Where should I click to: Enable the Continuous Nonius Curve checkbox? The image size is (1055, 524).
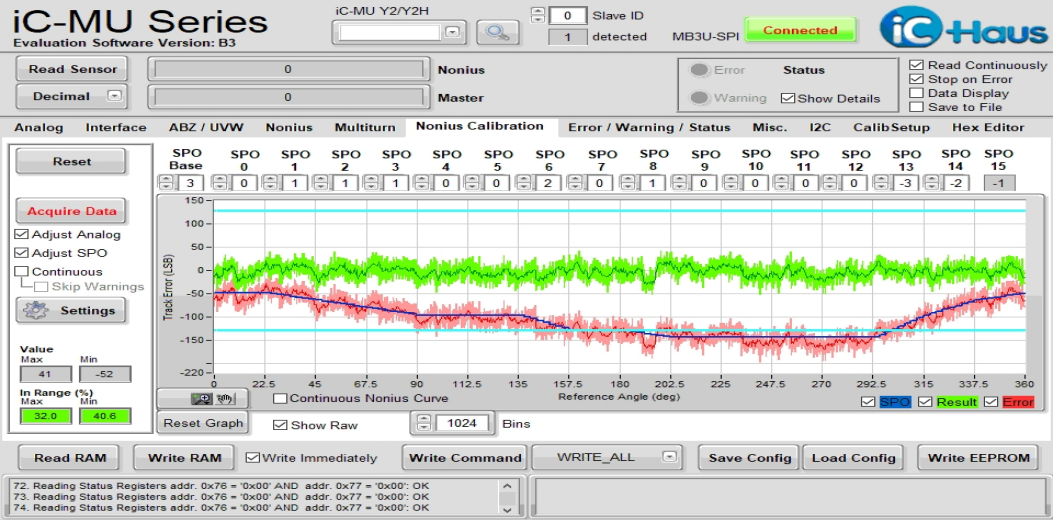tap(281, 398)
